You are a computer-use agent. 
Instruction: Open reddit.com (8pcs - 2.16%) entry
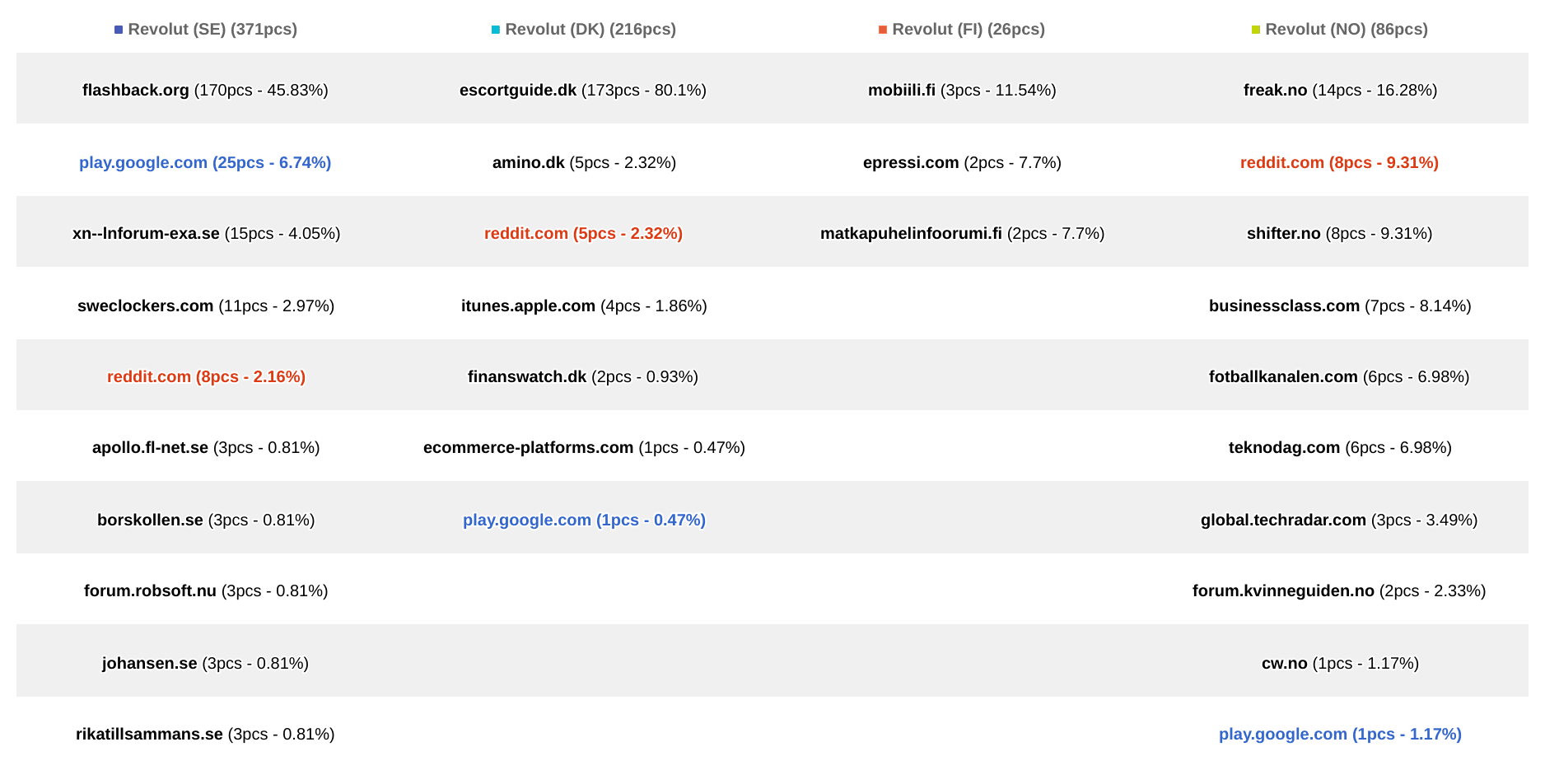(206, 377)
